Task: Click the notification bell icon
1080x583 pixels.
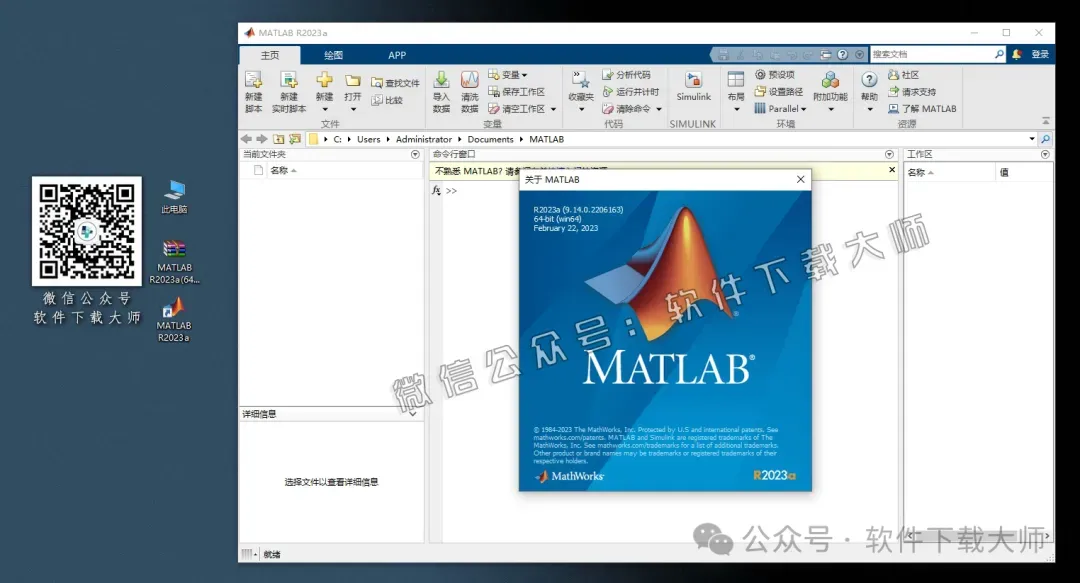Action: click(1017, 54)
